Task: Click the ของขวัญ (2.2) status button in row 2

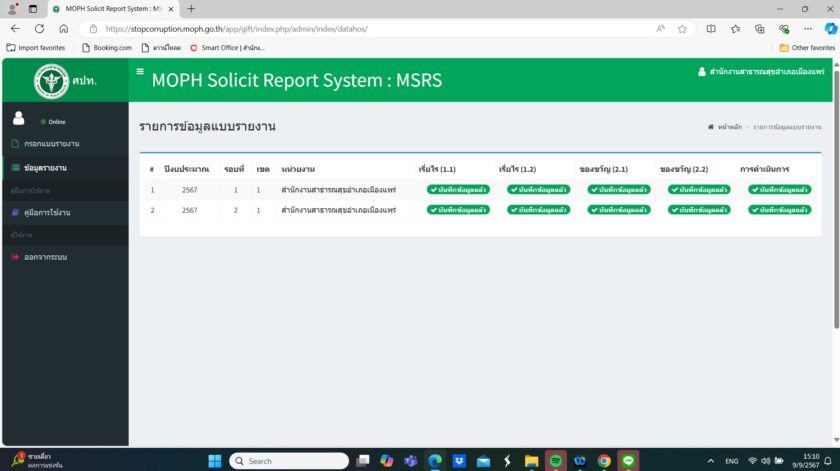Action: pos(699,210)
